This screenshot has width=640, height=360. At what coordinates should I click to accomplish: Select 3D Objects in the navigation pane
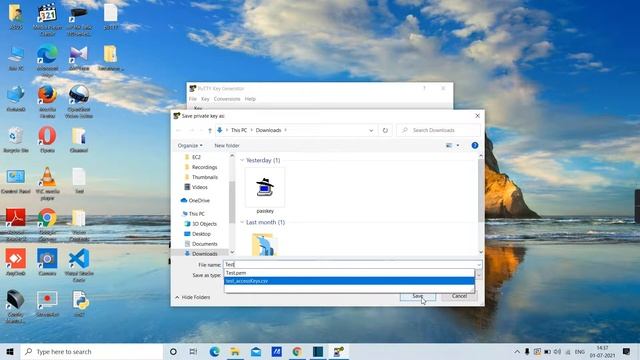click(x=204, y=224)
